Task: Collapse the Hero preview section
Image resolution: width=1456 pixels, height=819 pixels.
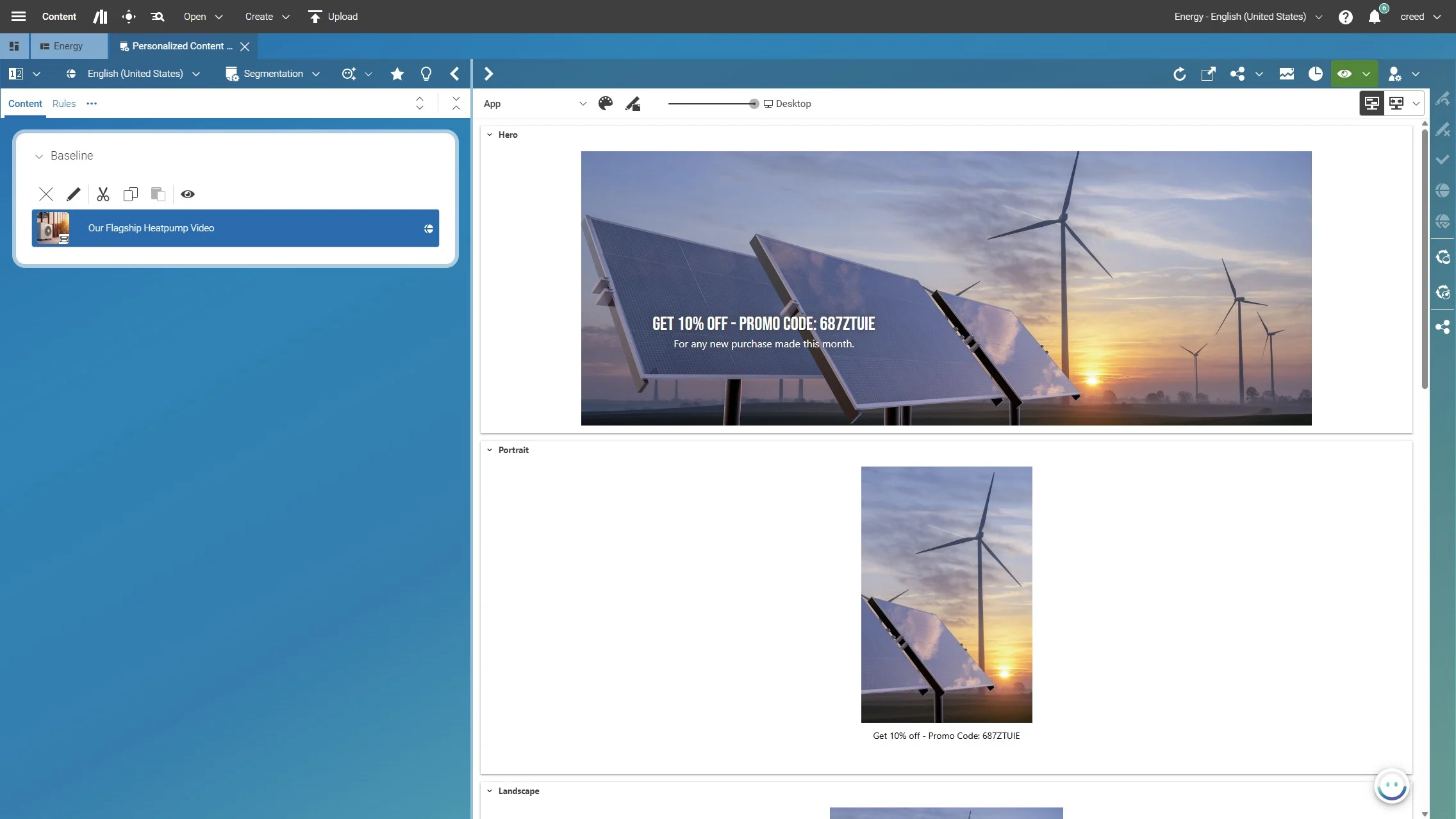Action: click(490, 135)
